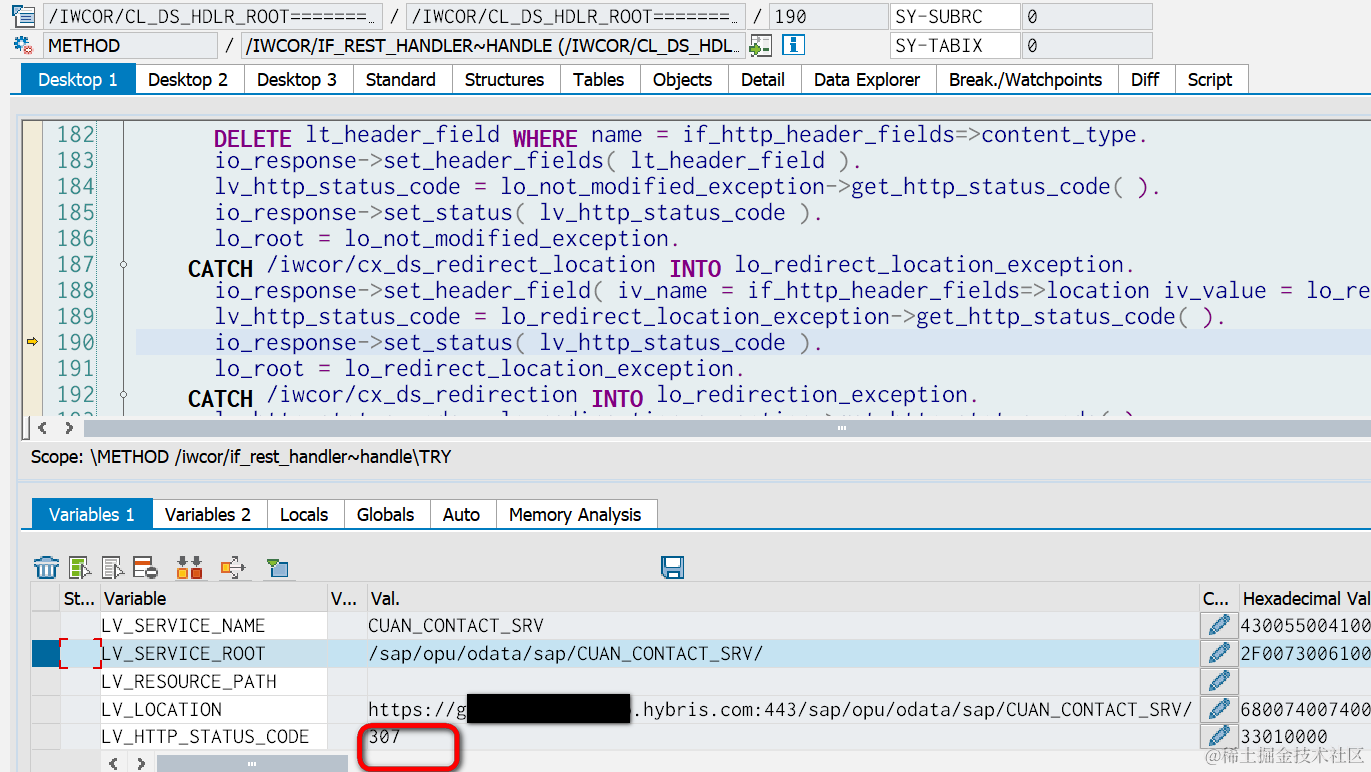Click the variables table scroll-left arrow
Screen dimensions: 1371x772
114,763
